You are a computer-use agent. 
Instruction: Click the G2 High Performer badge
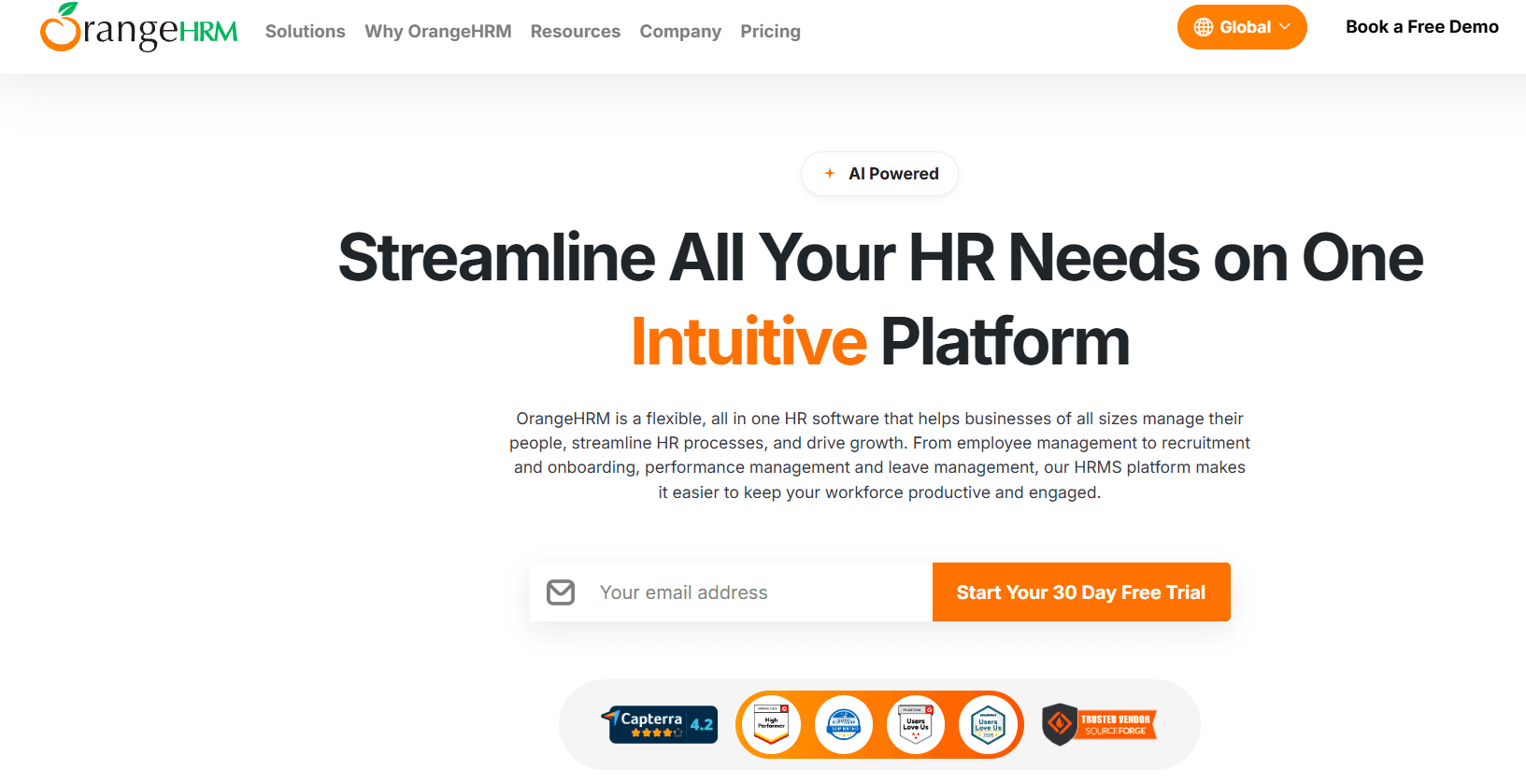tap(771, 724)
